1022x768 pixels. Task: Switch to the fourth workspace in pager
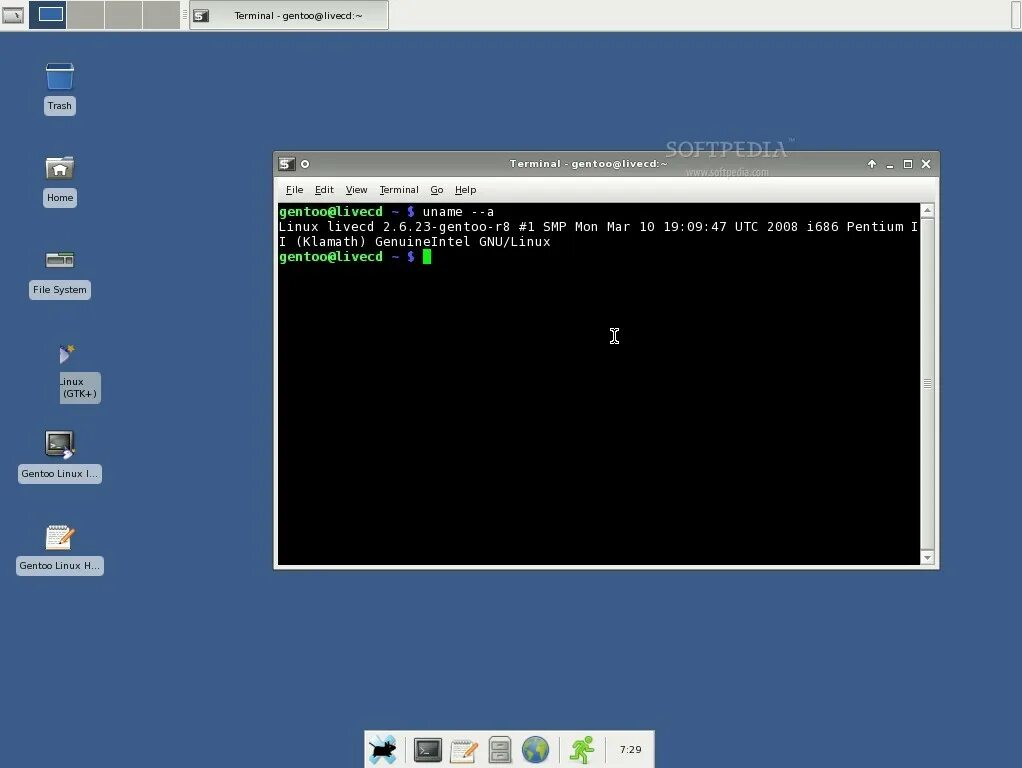point(161,14)
